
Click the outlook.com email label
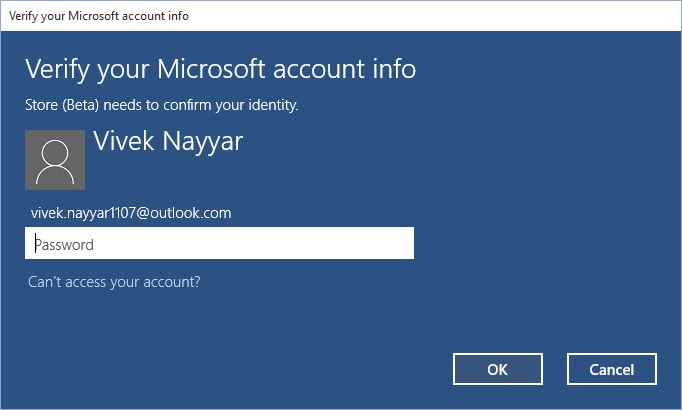tap(131, 213)
